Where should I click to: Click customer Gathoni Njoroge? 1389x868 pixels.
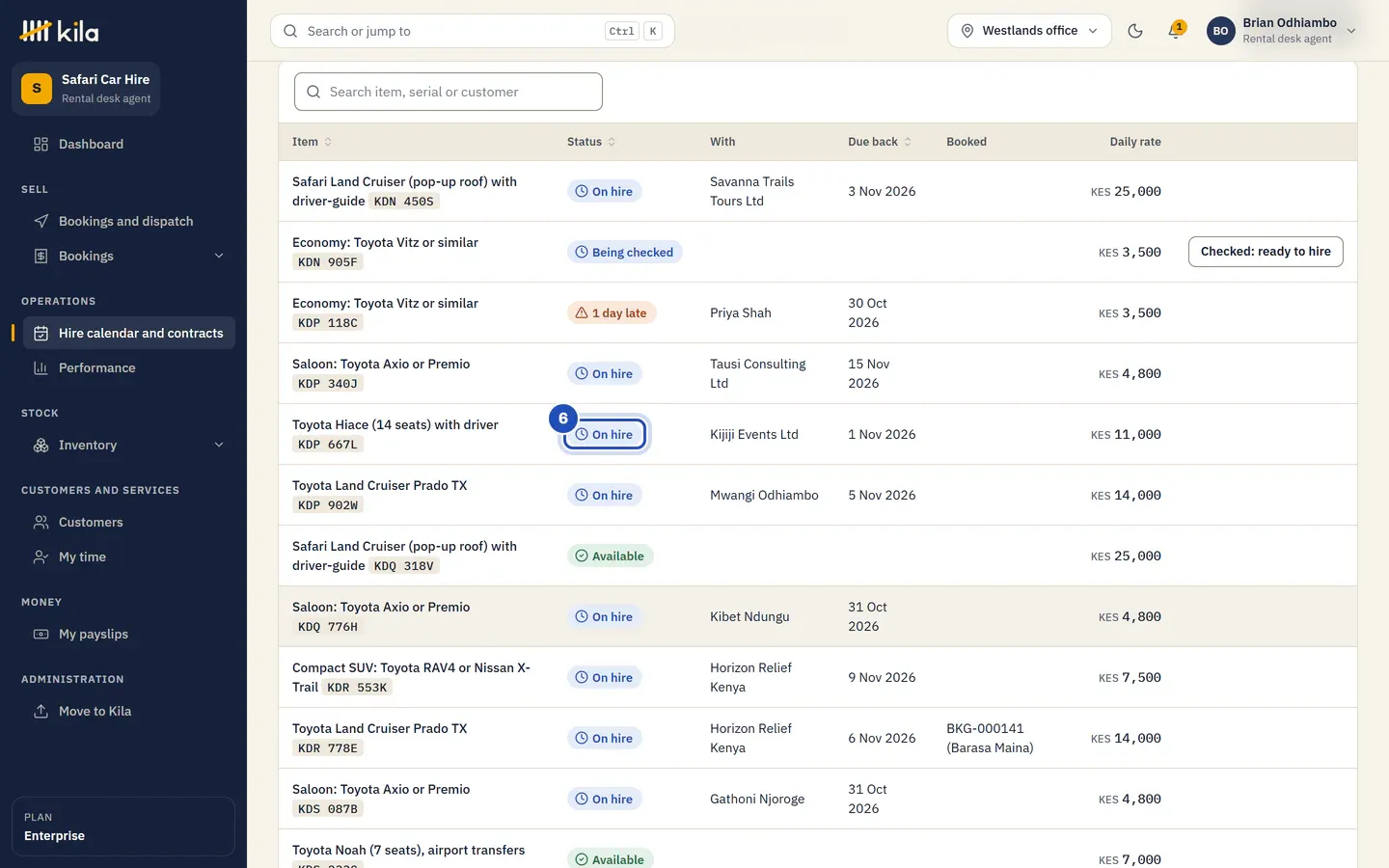[x=757, y=799]
